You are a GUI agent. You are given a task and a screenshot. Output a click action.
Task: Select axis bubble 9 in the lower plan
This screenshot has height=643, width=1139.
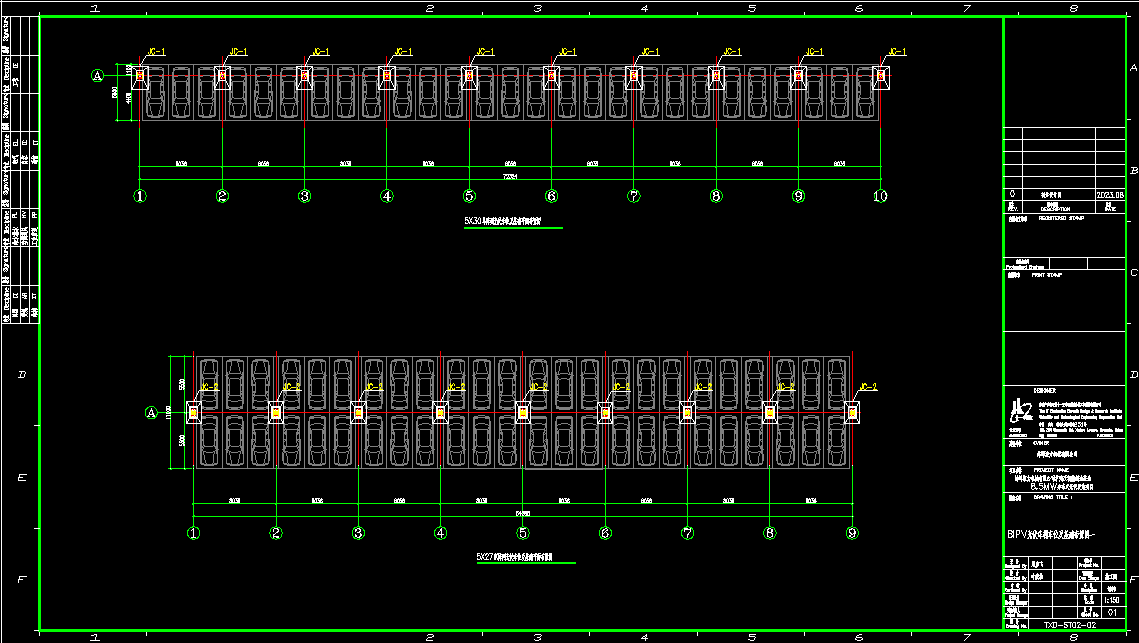pos(852,533)
